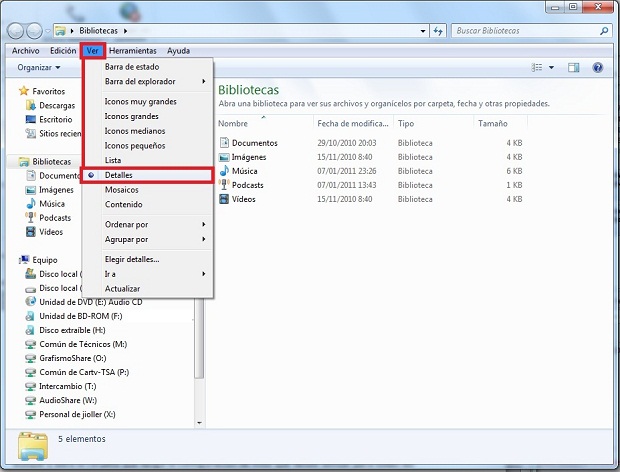Viewport: 620px width, 472px height.
Task: Toggle the preview pane icon
Action: 573,68
